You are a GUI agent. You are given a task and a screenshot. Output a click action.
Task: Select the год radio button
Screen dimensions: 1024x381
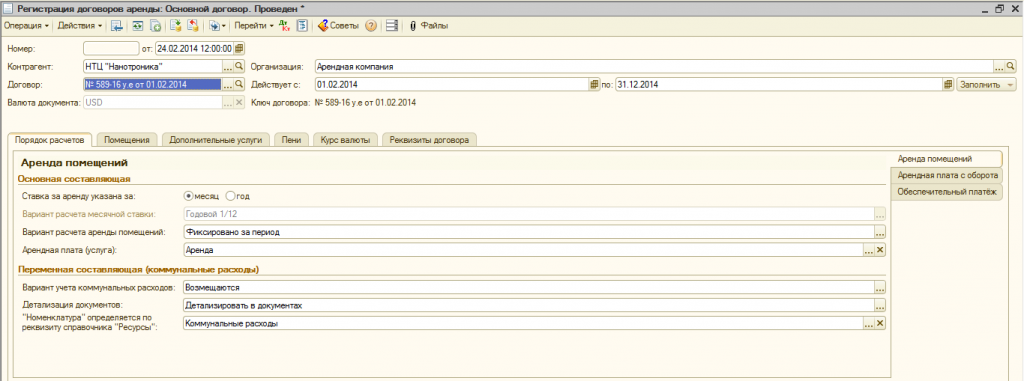pyautogui.click(x=230, y=195)
